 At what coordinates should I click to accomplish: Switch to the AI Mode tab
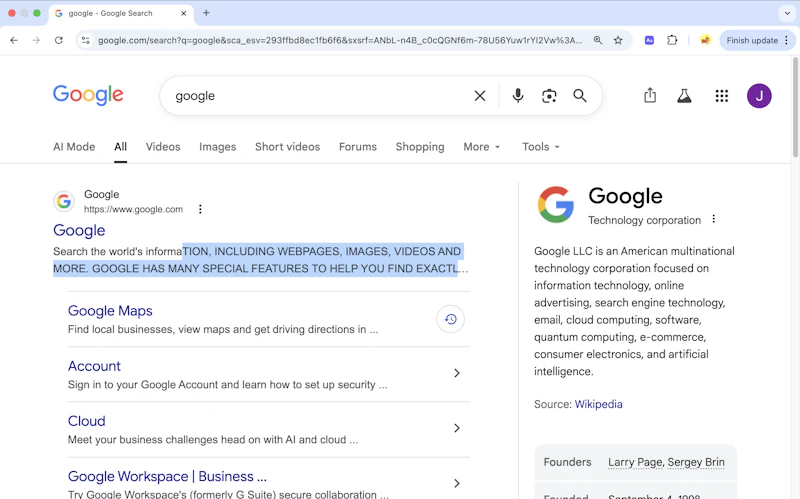[74, 146]
